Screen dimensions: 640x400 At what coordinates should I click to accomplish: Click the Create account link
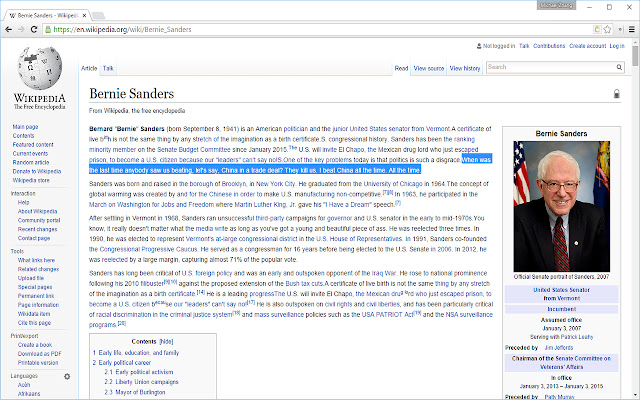click(x=587, y=46)
